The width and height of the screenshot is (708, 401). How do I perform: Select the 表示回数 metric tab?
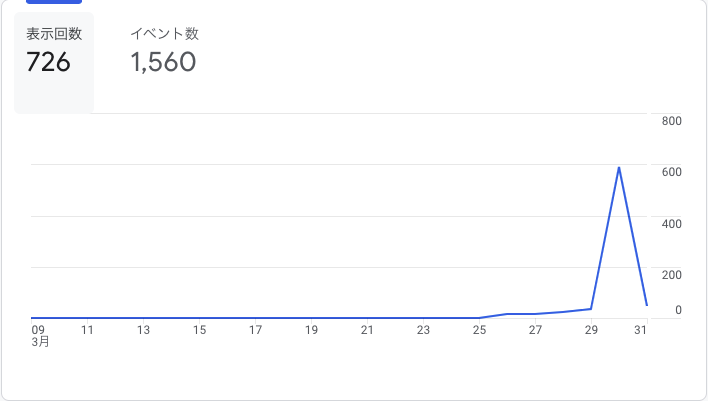pyautogui.click(x=54, y=62)
